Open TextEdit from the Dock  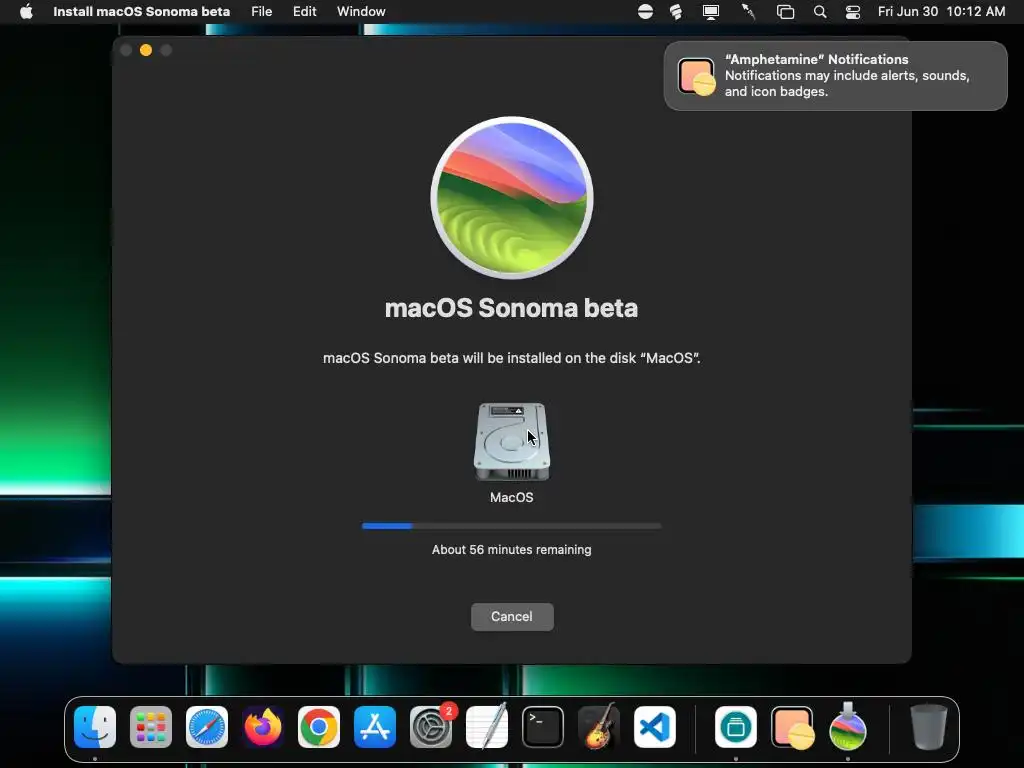(487, 727)
